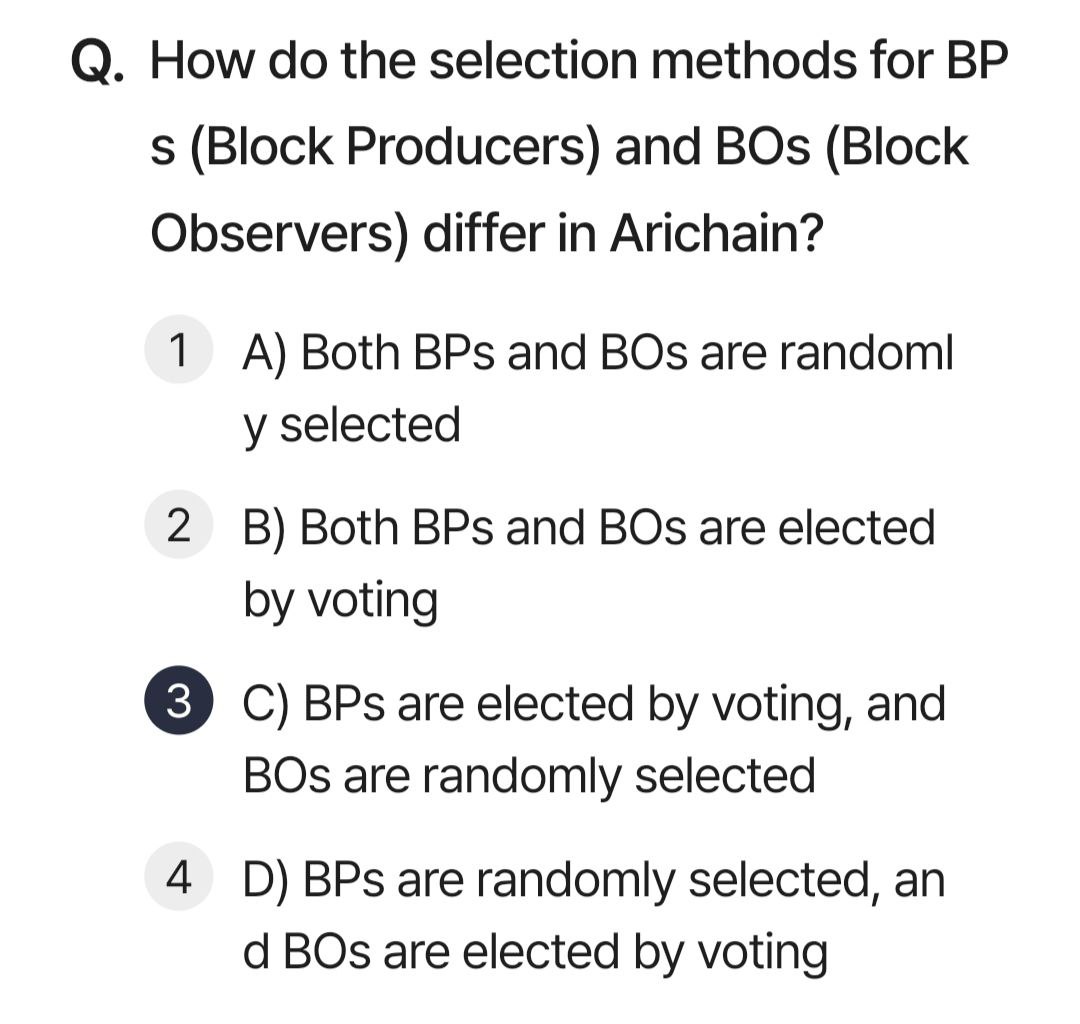This screenshot has width=1080, height=1024.
Task: Click the word 'Observers)' in the question
Action: click(x=280, y=233)
